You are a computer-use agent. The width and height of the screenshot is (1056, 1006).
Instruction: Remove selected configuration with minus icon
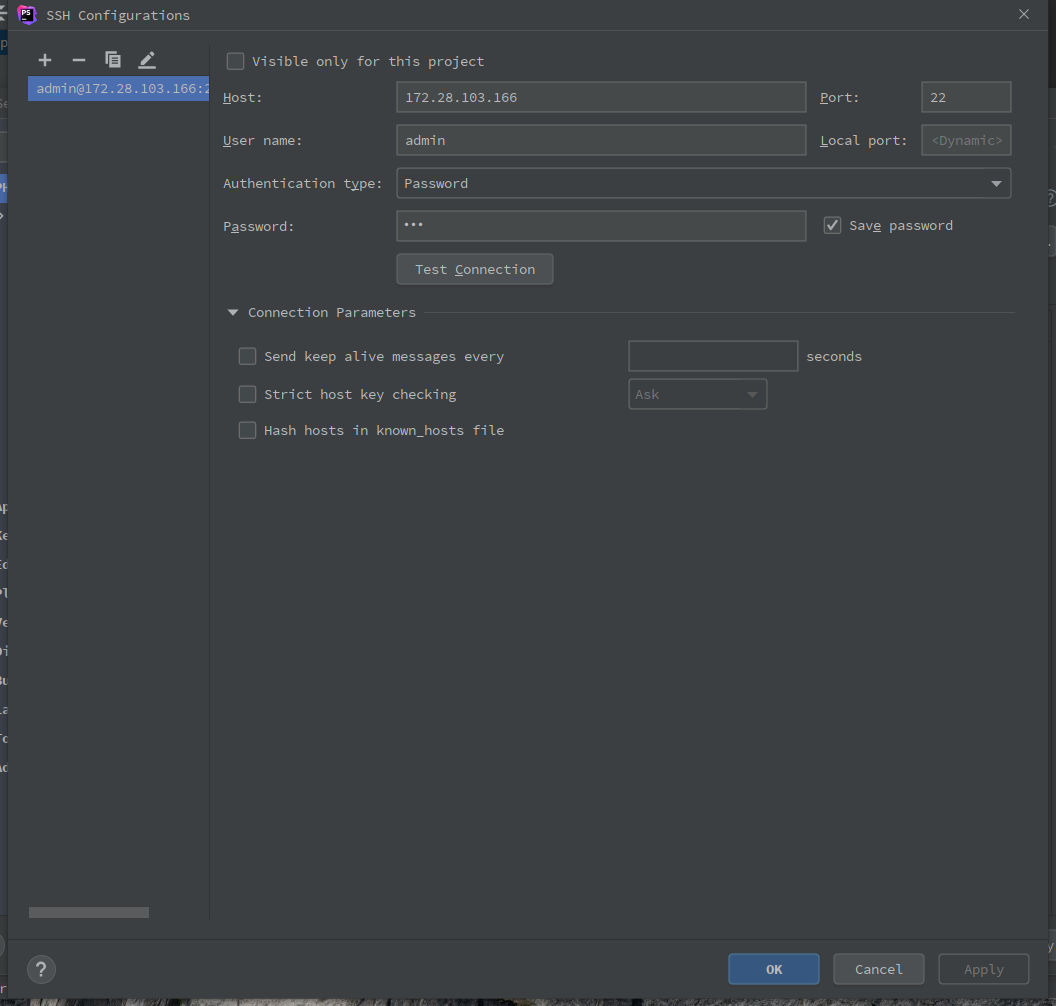(79, 60)
